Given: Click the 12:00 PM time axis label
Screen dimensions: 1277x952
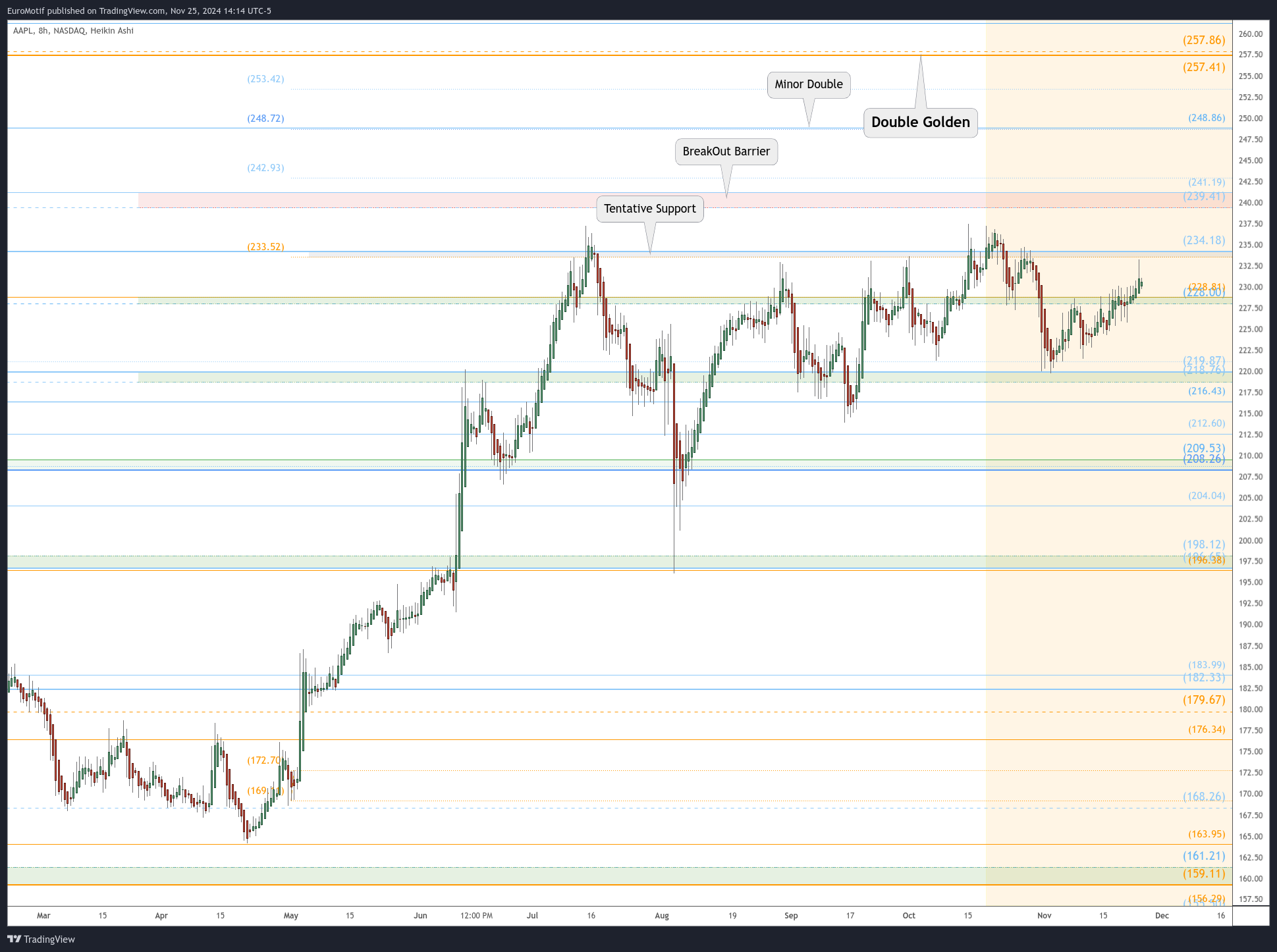Looking at the screenshot, I should click(x=477, y=916).
